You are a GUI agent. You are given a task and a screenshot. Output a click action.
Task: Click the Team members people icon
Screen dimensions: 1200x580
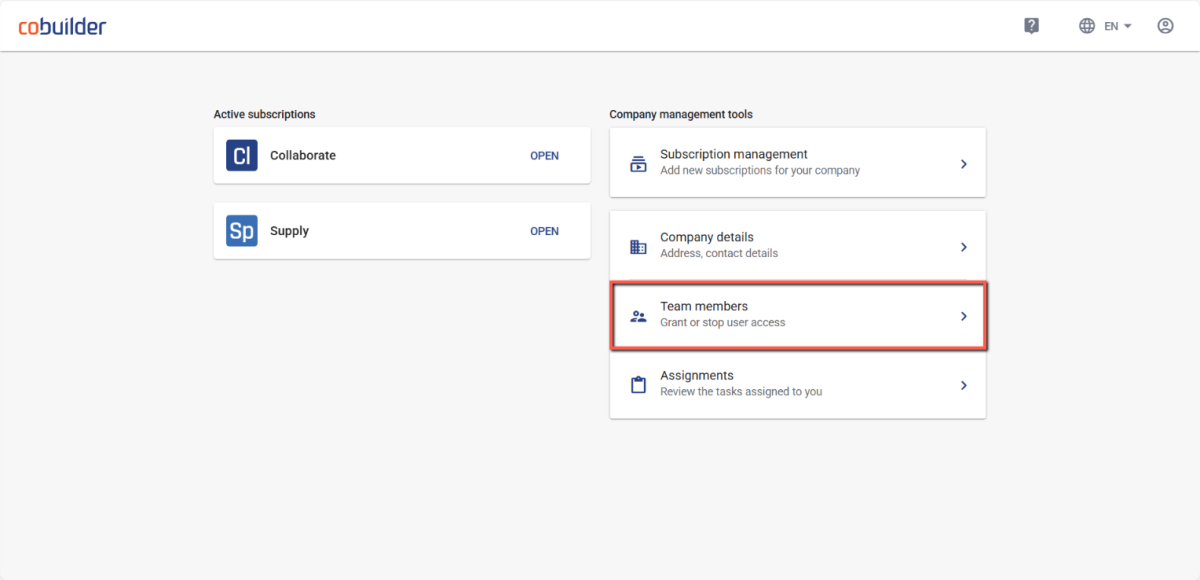[638, 316]
